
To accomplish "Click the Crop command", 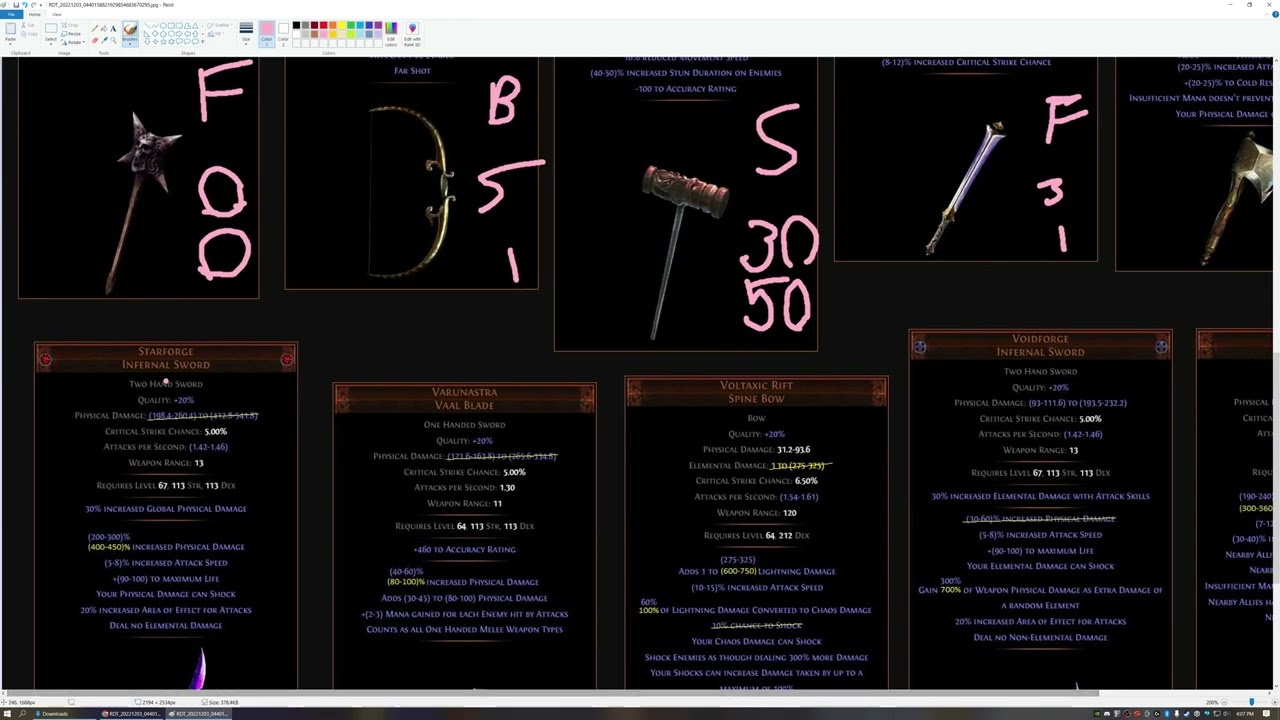I will [x=70, y=25].
